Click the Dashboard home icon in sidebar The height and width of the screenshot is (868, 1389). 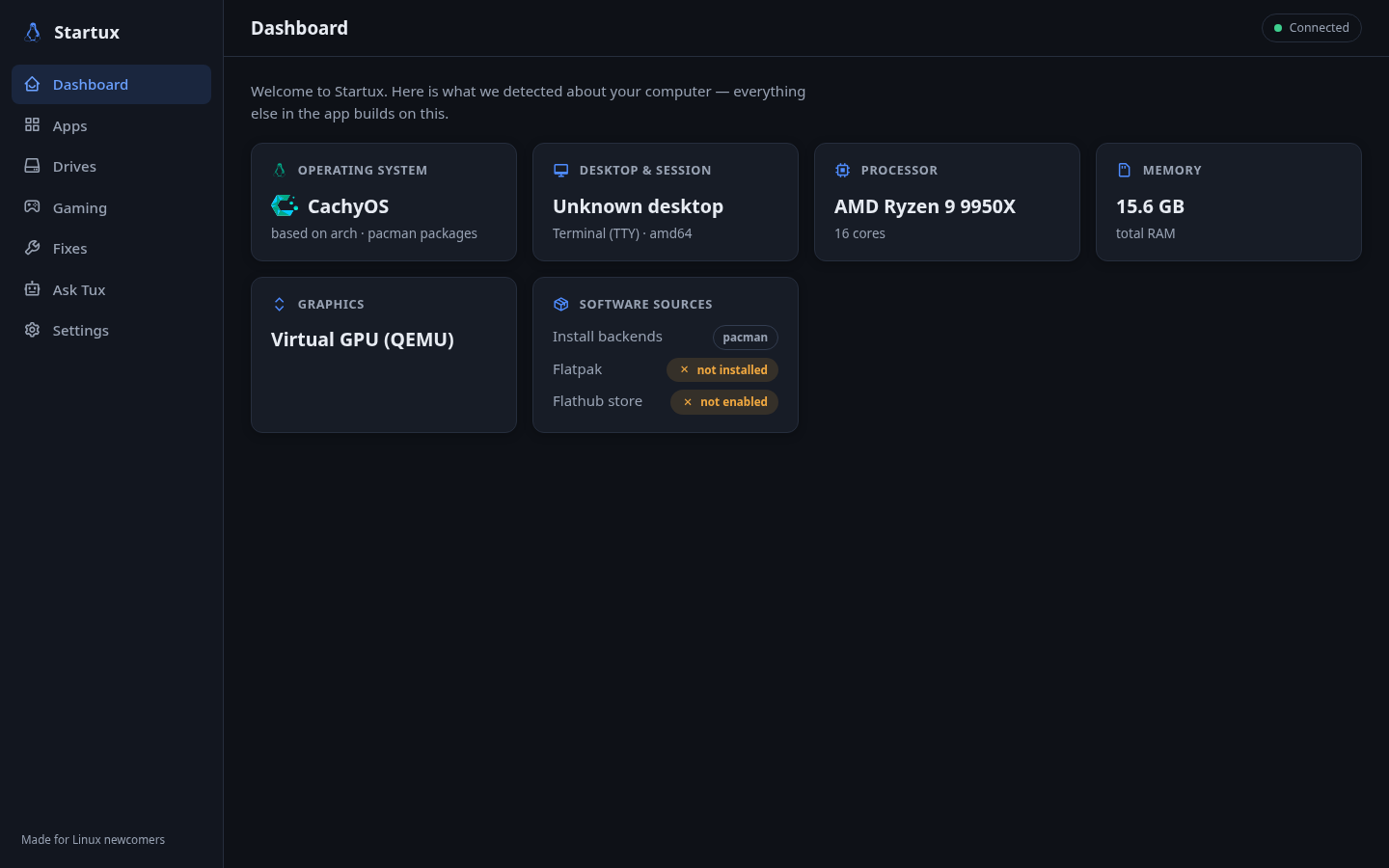[32, 84]
